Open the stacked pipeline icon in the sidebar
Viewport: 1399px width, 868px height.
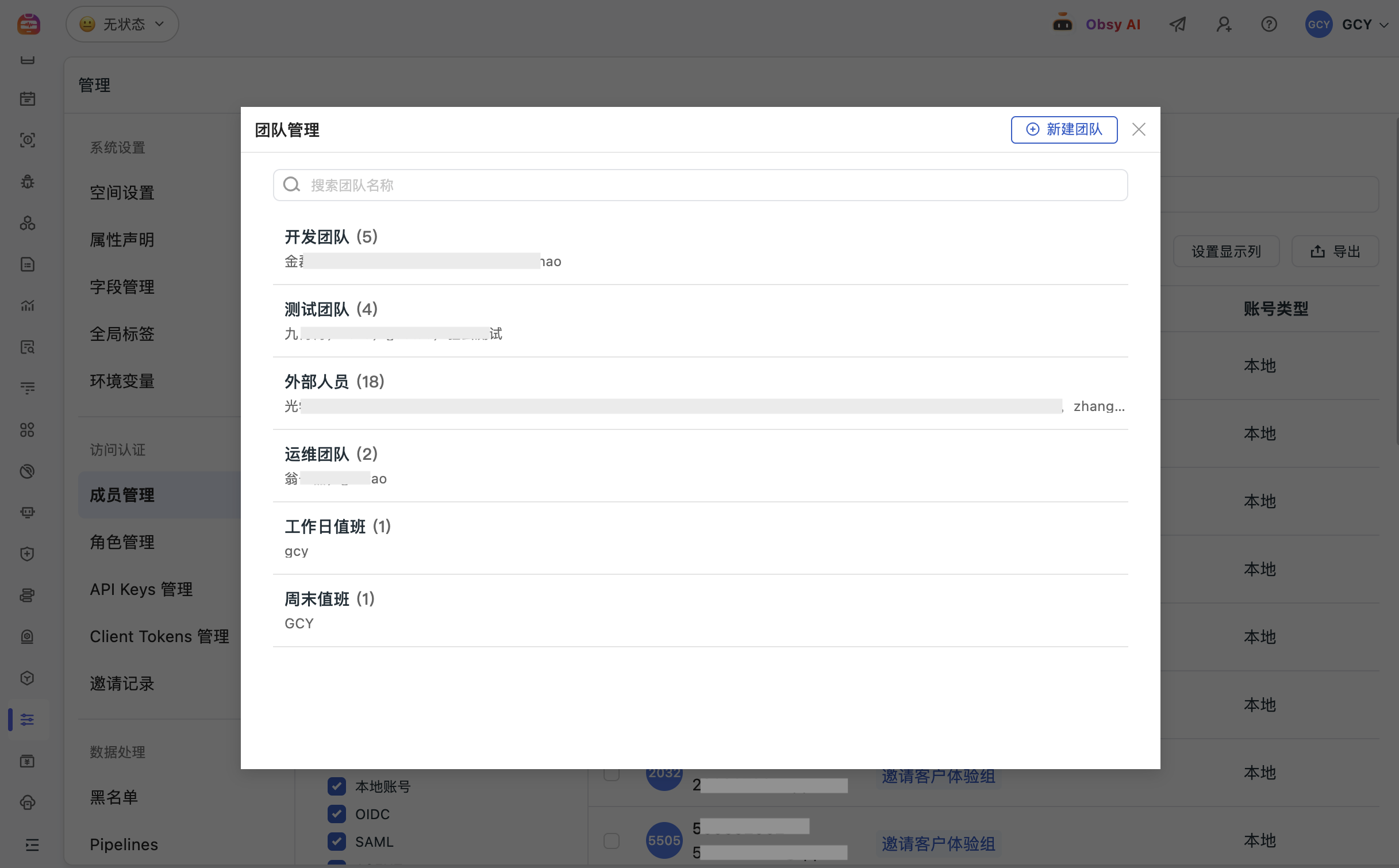coord(28,595)
